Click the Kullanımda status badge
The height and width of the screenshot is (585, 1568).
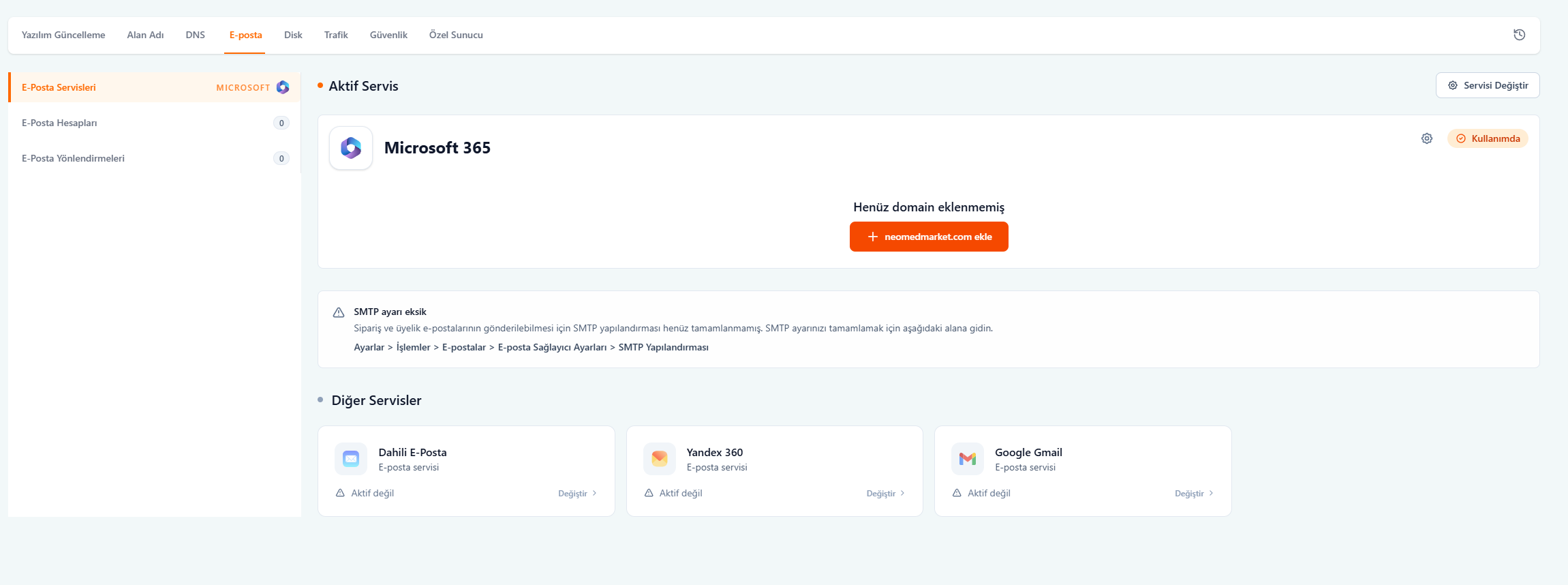click(x=1488, y=138)
